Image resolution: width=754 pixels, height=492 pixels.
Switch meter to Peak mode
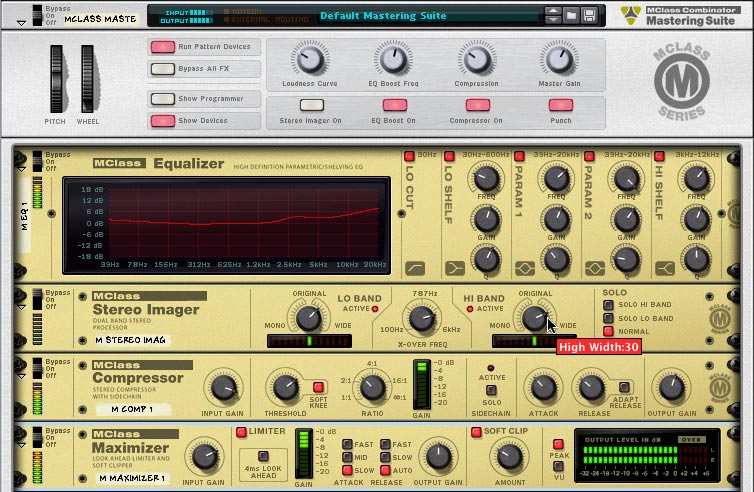pos(558,444)
